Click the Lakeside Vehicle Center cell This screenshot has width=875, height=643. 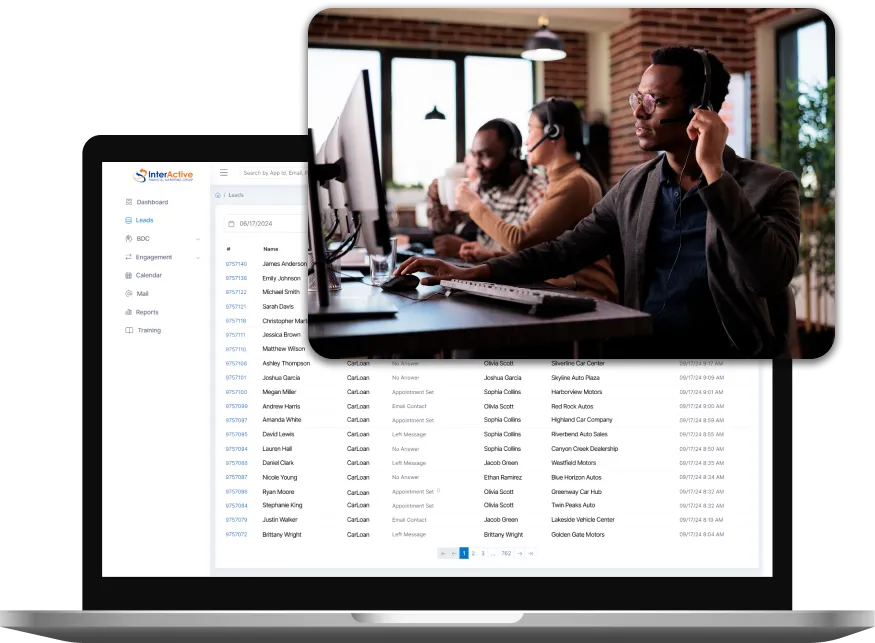(583, 520)
